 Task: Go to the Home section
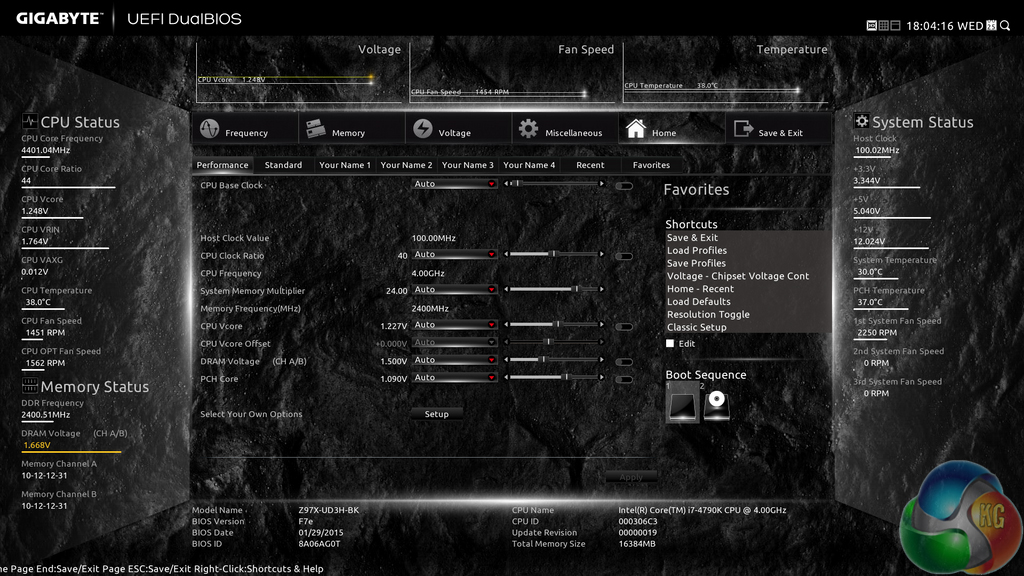click(x=671, y=129)
